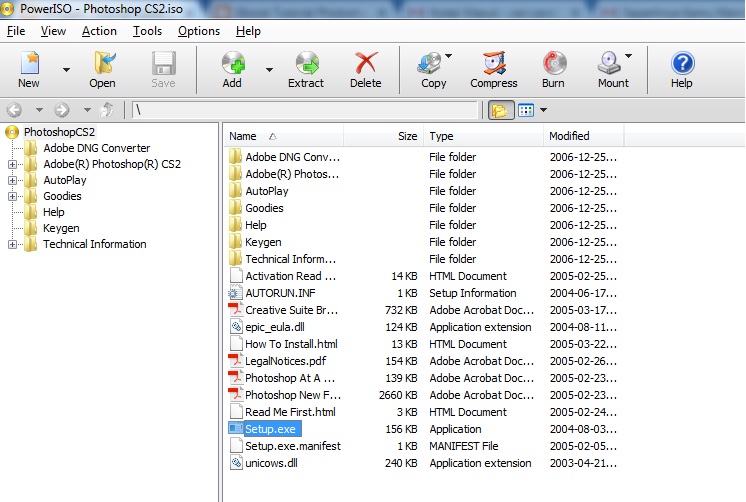Compress the image with Compress icon
The width and height of the screenshot is (746, 502).
point(494,63)
